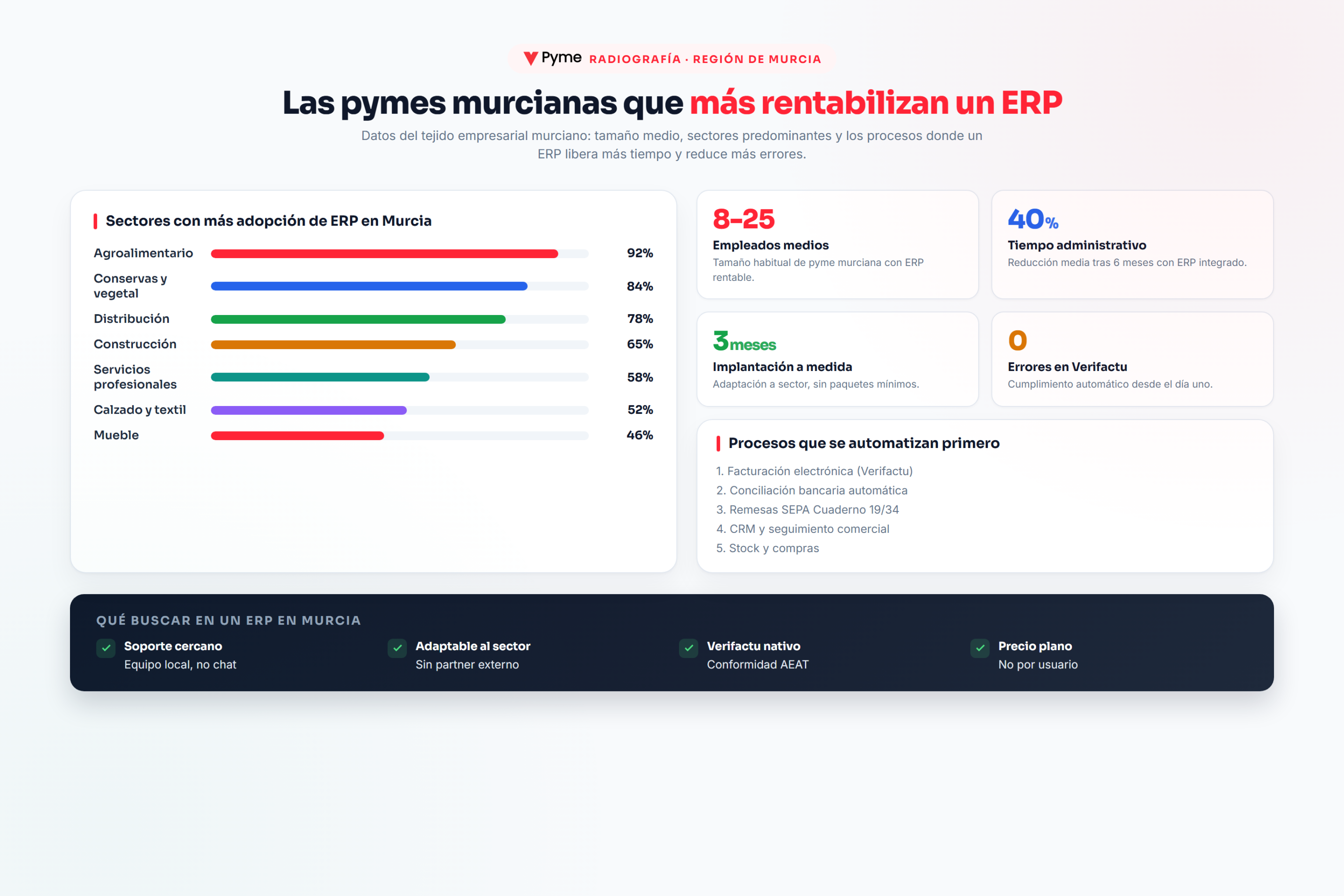Image resolution: width=1344 pixels, height=896 pixels.
Task: Click the Distribución sector label
Action: click(x=132, y=319)
